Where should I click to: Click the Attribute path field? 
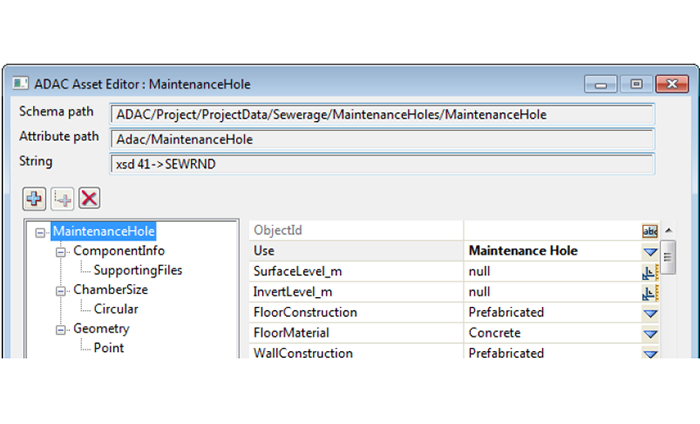coord(382,139)
